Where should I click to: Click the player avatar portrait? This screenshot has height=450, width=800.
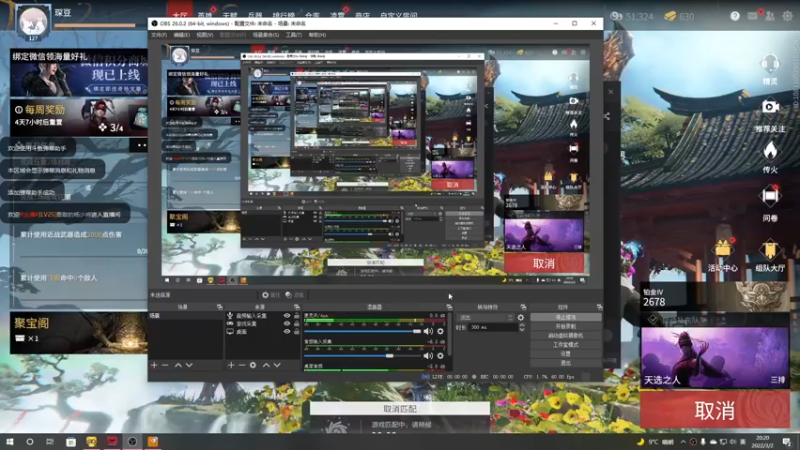pos(33,21)
